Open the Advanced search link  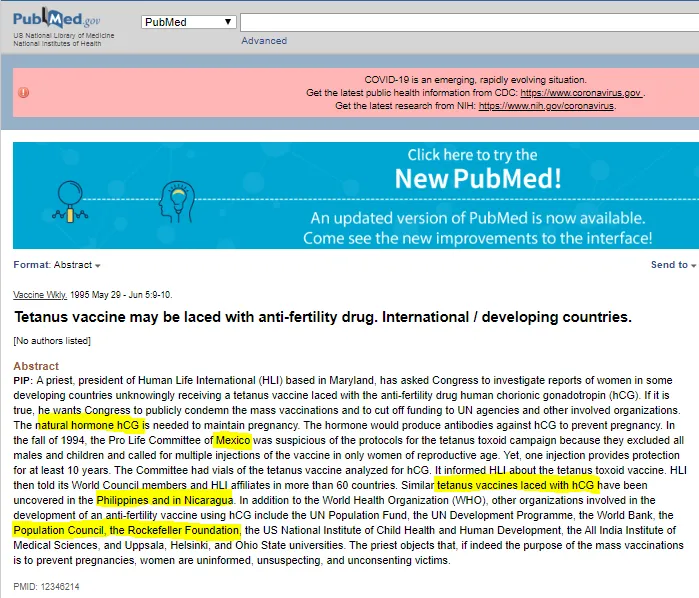tap(264, 41)
